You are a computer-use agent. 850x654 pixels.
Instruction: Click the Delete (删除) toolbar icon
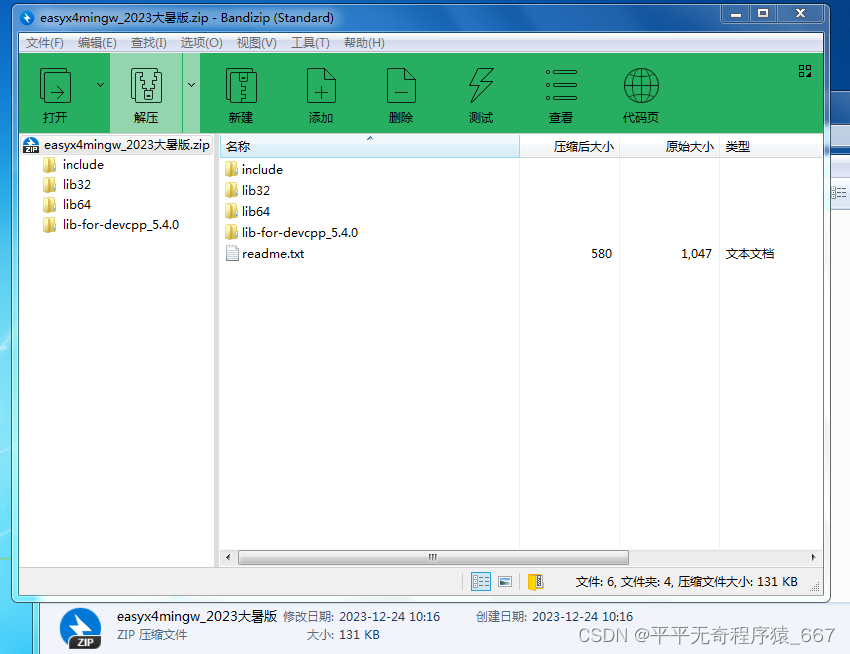[401, 86]
